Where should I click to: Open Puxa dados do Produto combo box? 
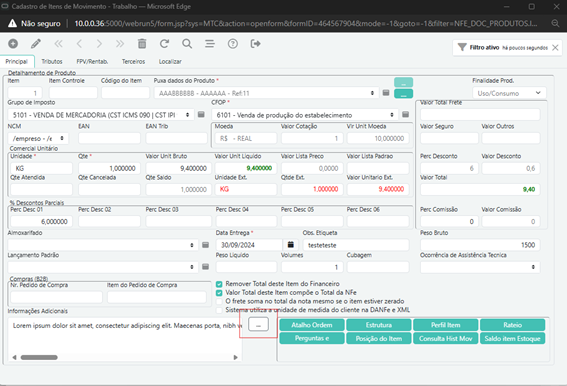[x=266, y=93]
